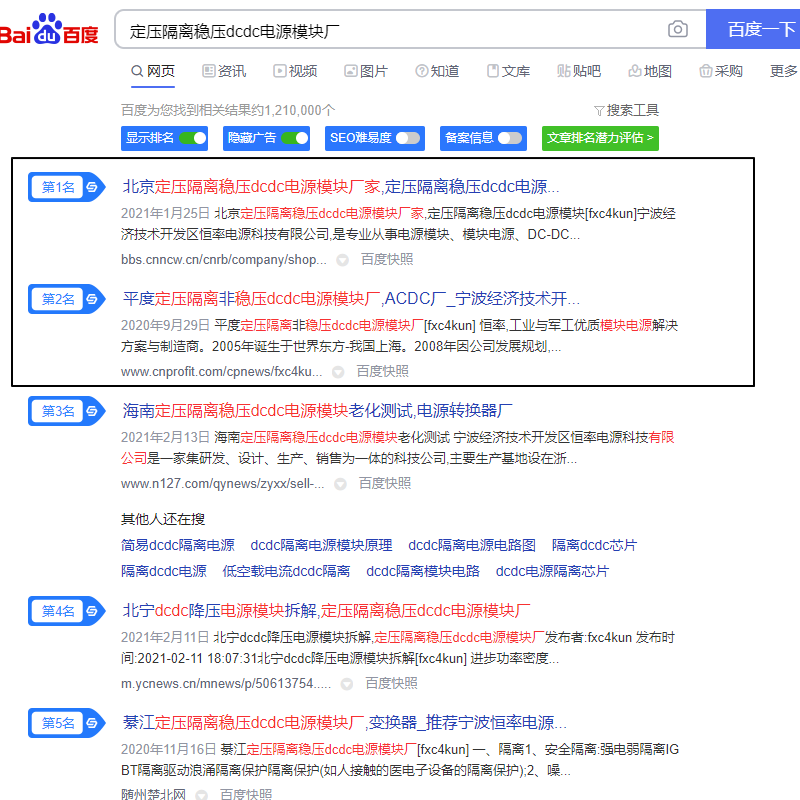
Task: Open the 采购 tab
Action: coord(721,71)
